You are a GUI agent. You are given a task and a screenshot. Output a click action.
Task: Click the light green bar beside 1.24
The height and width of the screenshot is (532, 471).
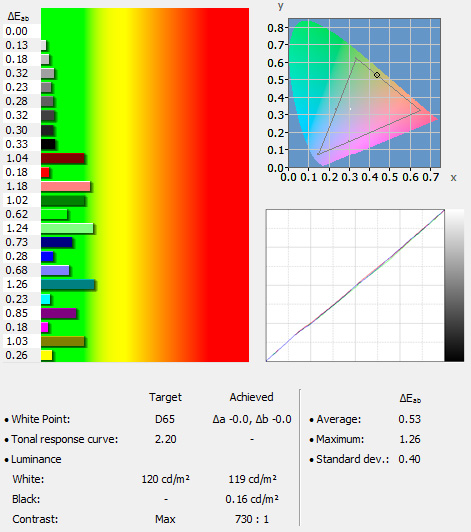pyautogui.click(x=67, y=228)
